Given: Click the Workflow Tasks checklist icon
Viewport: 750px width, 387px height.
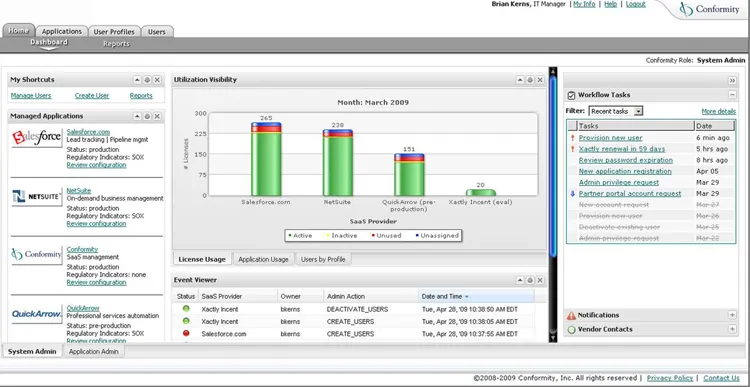Looking at the screenshot, I should pyautogui.click(x=571, y=95).
